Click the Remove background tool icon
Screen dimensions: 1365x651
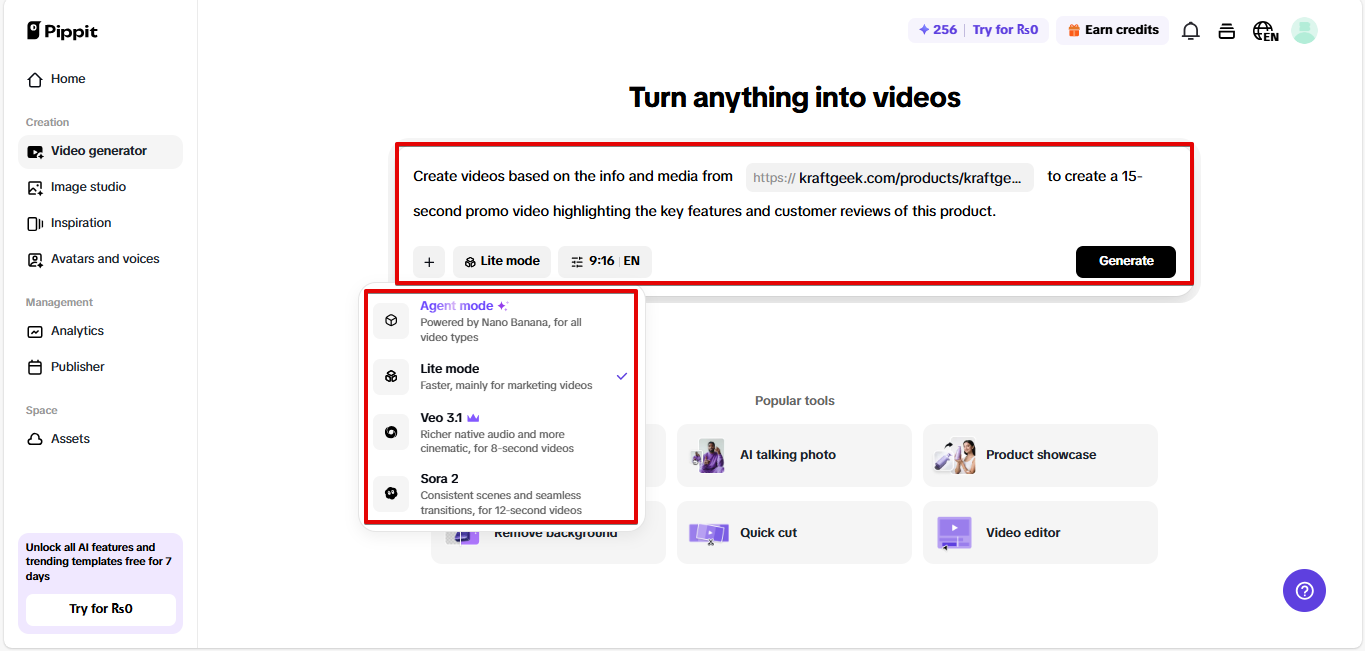point(463,535)
